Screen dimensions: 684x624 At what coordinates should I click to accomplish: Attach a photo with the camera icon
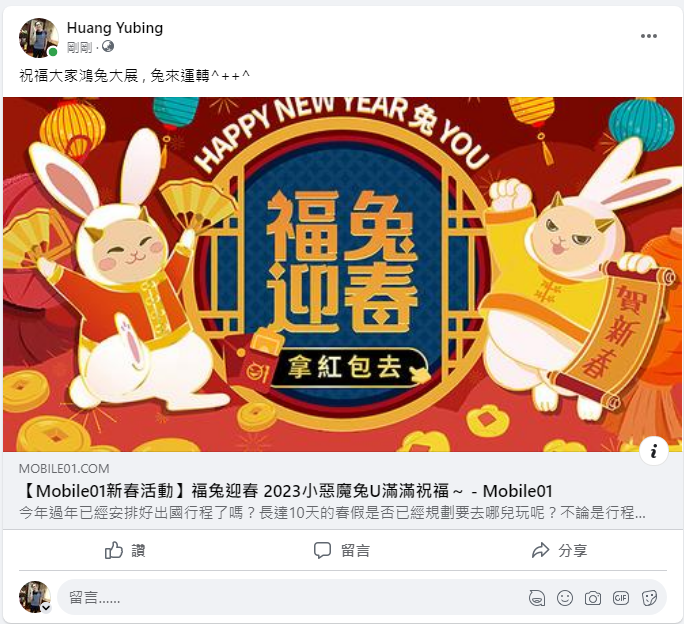593,598
